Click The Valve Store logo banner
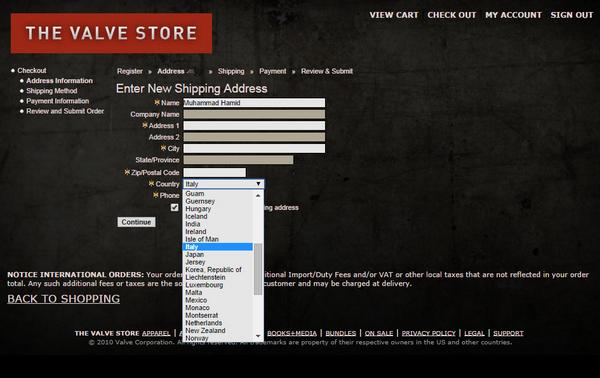This screenshot has width=600, height=378. point(111,33)
